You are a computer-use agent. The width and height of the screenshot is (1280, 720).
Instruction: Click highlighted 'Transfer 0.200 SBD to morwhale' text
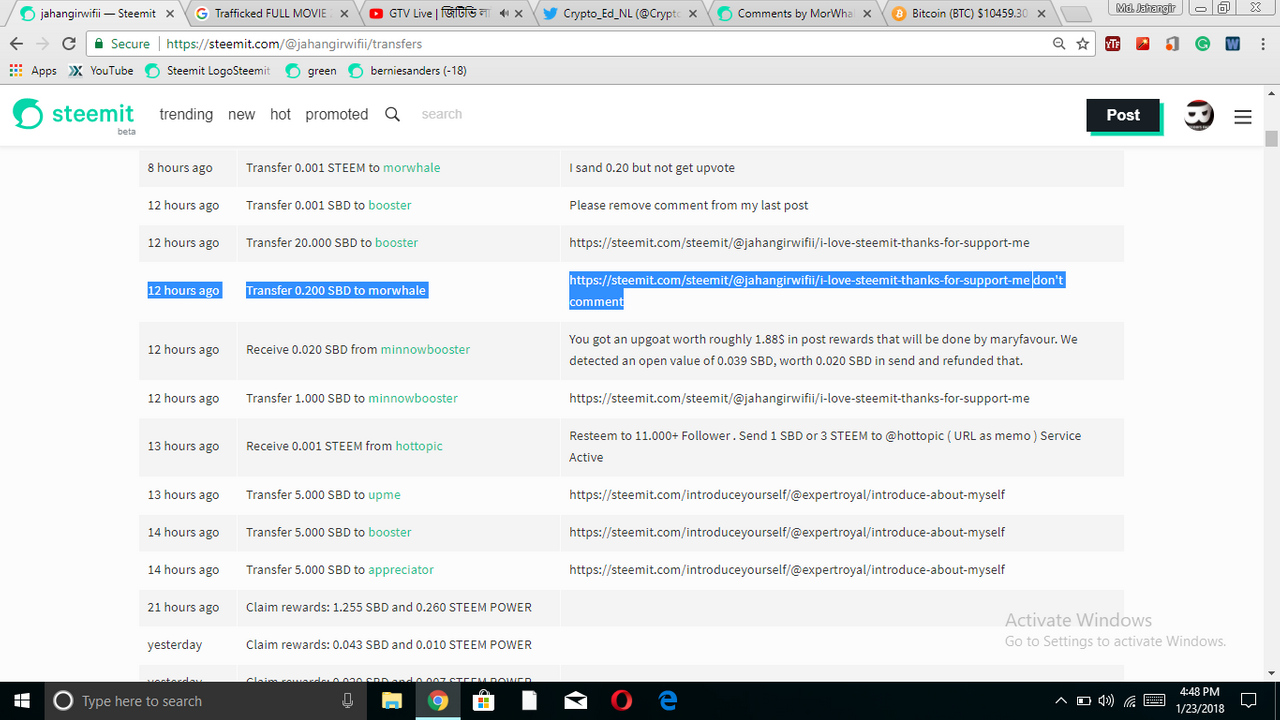pyautogui.click(x=336, y=291)
